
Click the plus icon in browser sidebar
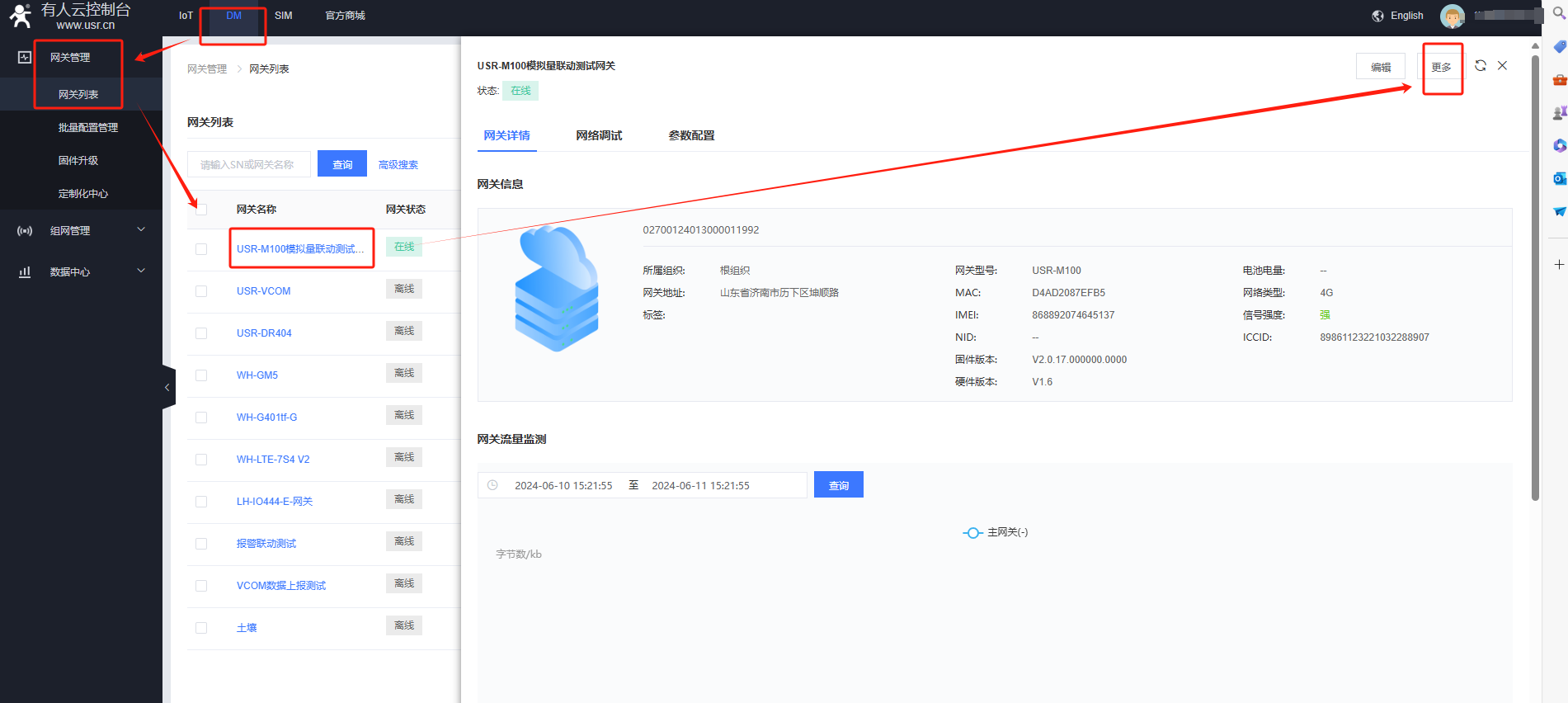1559,265
